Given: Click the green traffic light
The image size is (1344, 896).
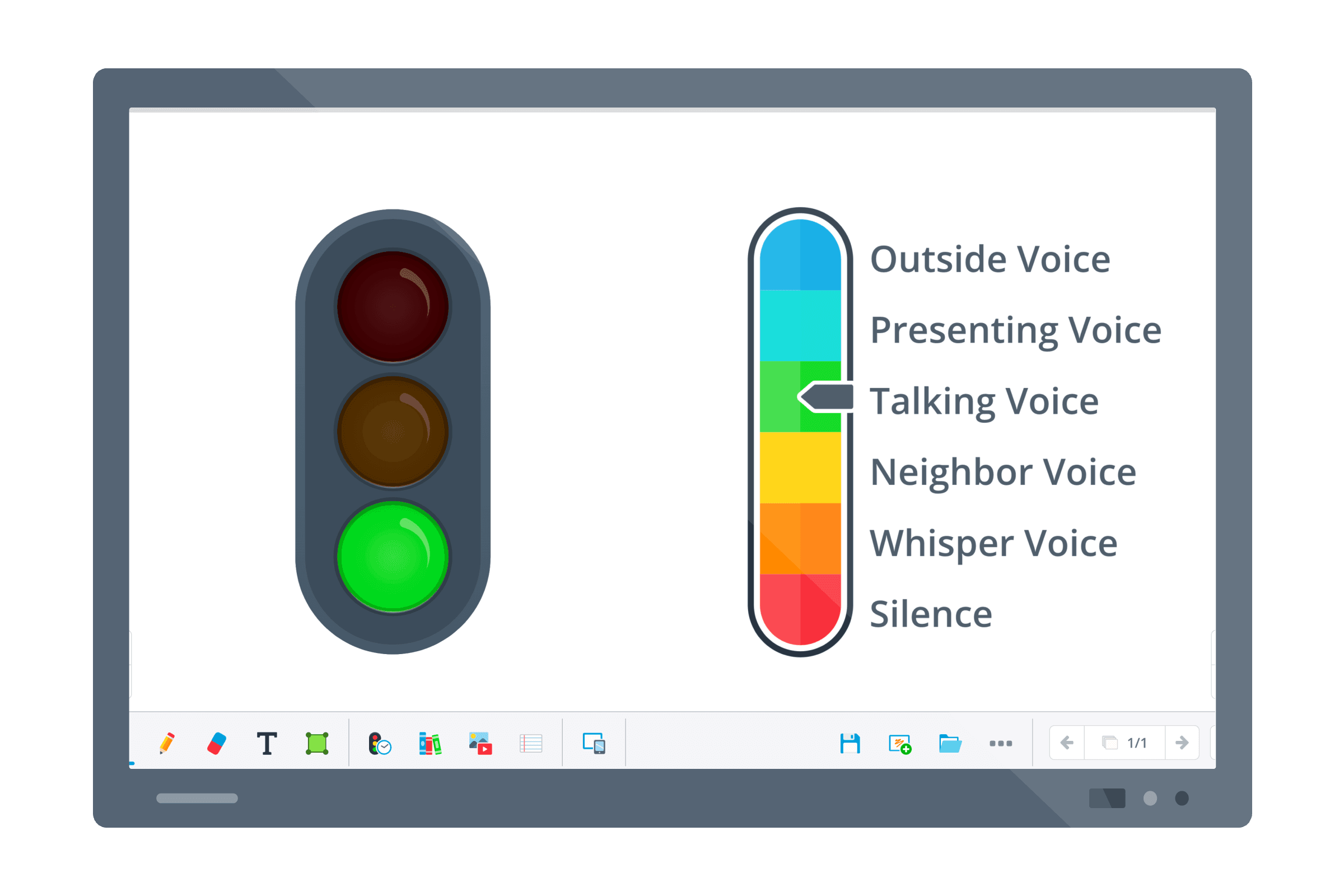Looking at the screenshot, I should point(393,557).
